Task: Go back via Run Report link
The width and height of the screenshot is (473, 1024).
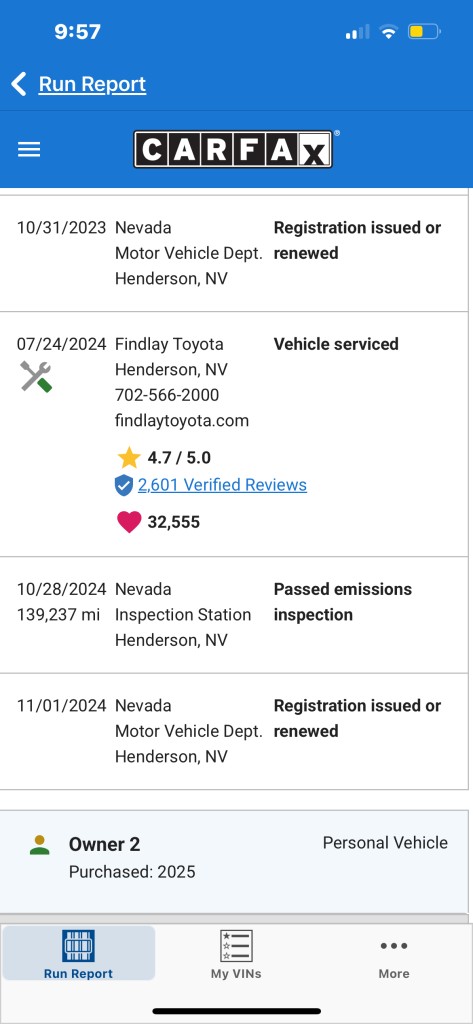Action: coord(92,84)
